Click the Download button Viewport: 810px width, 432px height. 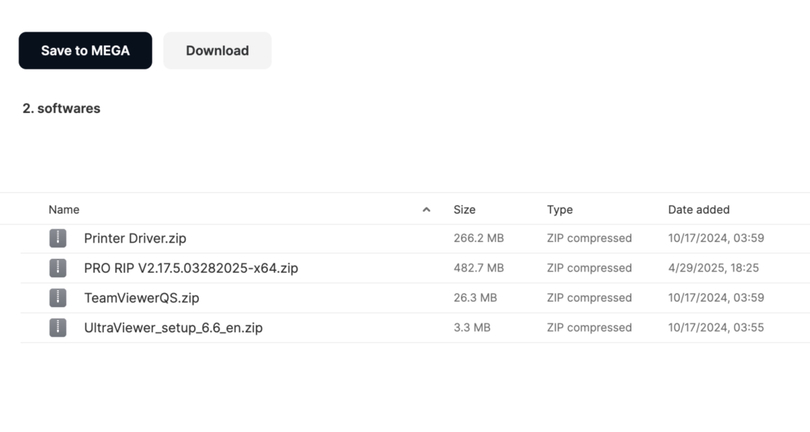tap(217, 51)
